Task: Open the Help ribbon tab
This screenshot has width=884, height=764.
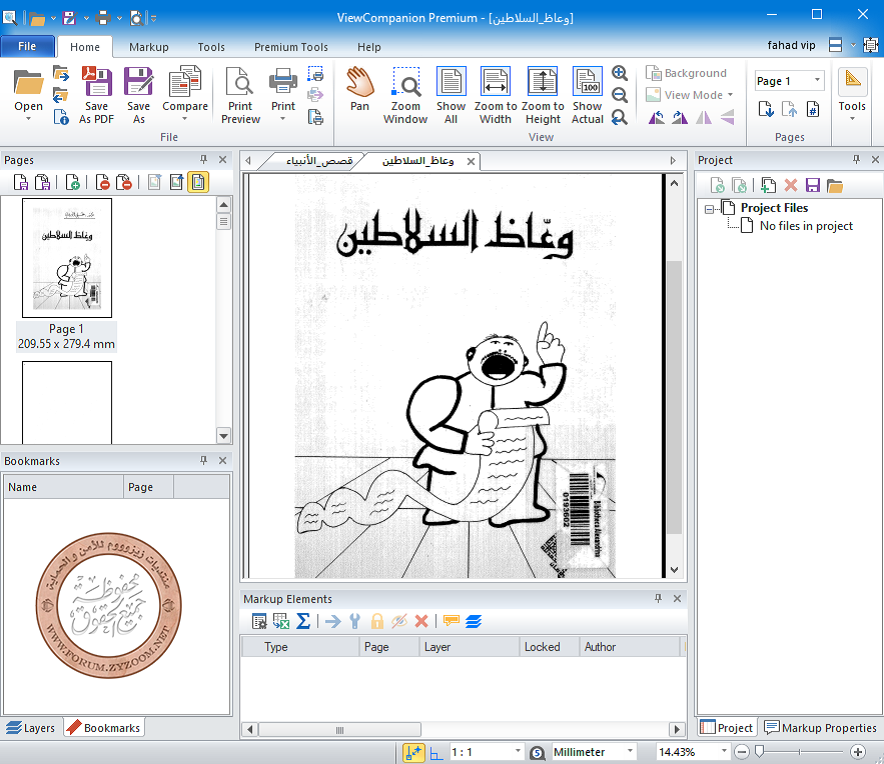Action: [x=369, y=47]
